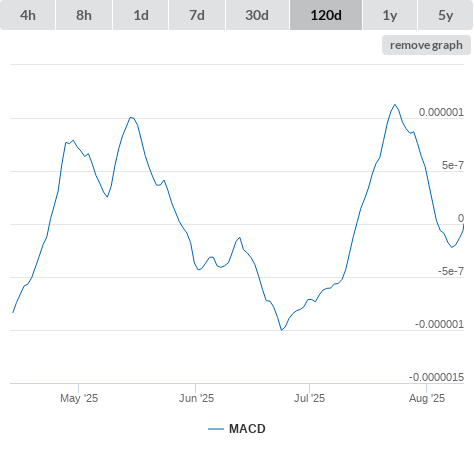The width and height of the screenshot is (474, 455).
Task: Click the May '25 axis label
Action: 79,398
